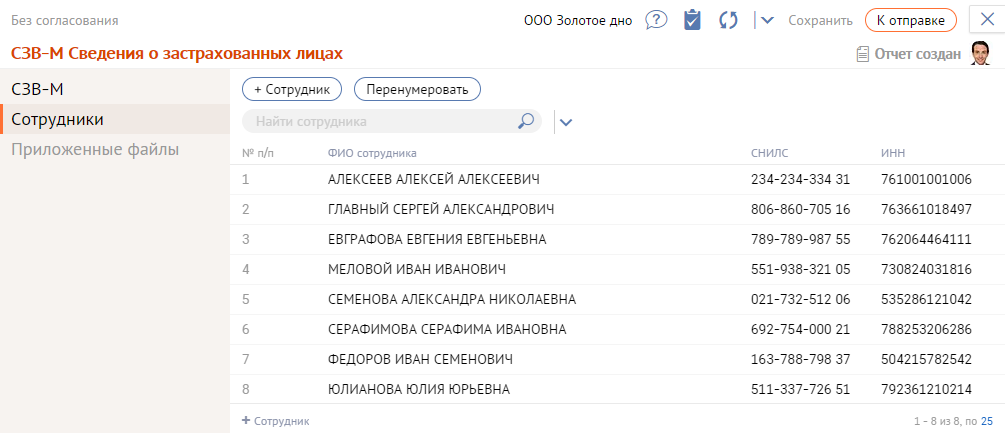Screen dimensions: 1005x433
Task: Open employee ФЕДОРОВ ИВАН СЕМЕНОВИЧ
Action: pyautogui.click(x=420, y=359)
